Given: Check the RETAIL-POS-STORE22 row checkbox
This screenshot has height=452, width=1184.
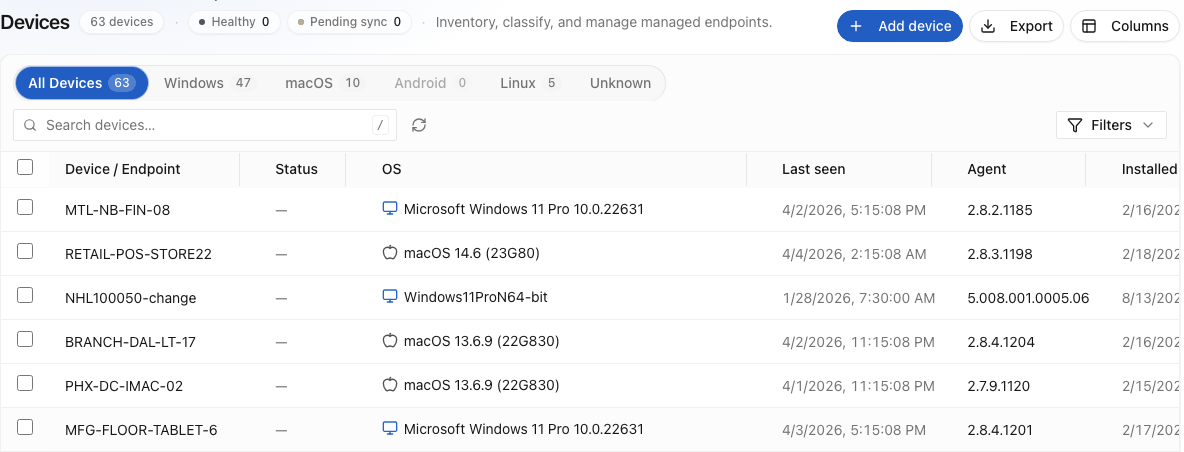Looking at the screenshot, I should [25, 251].
